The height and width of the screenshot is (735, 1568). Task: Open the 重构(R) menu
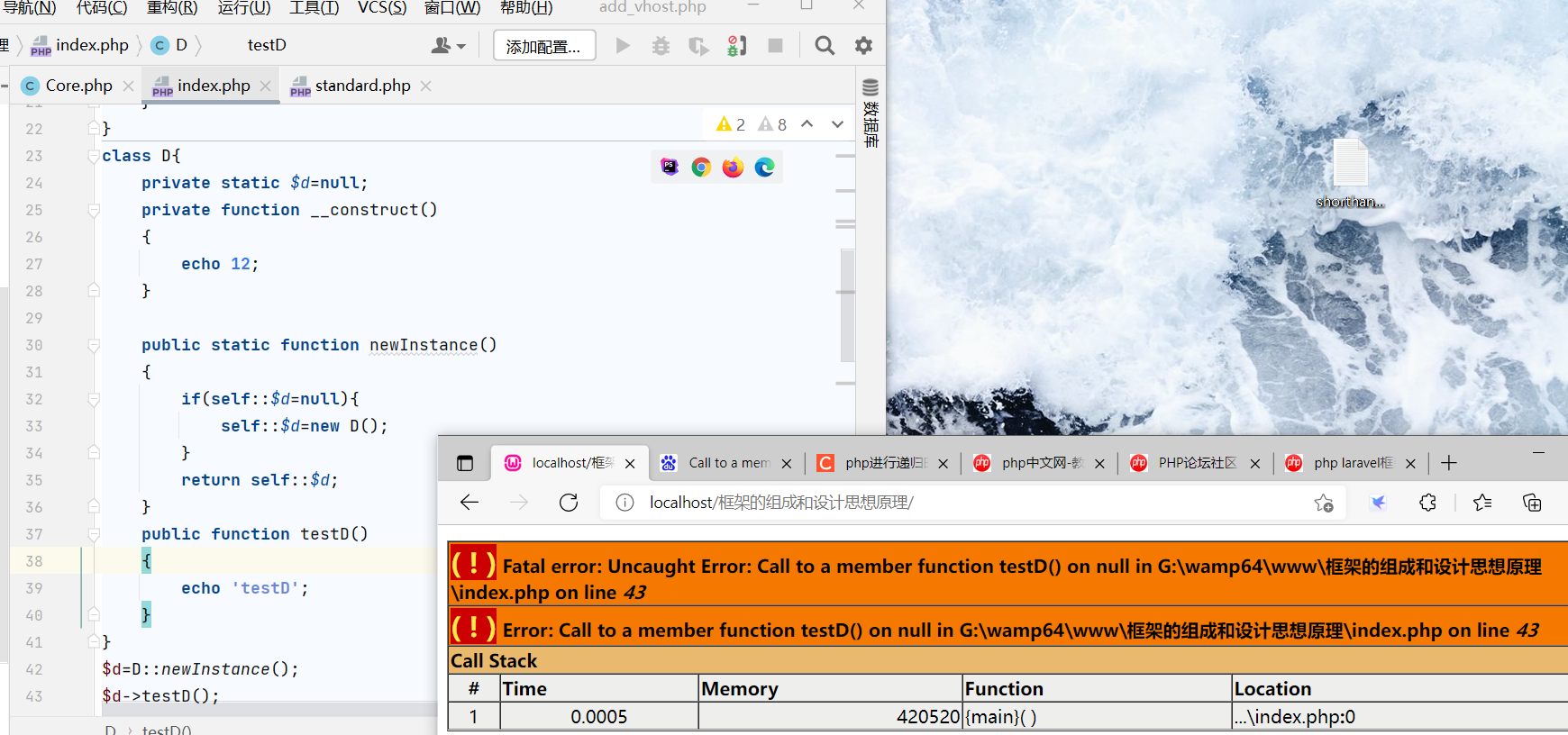[x=172, y=8]
